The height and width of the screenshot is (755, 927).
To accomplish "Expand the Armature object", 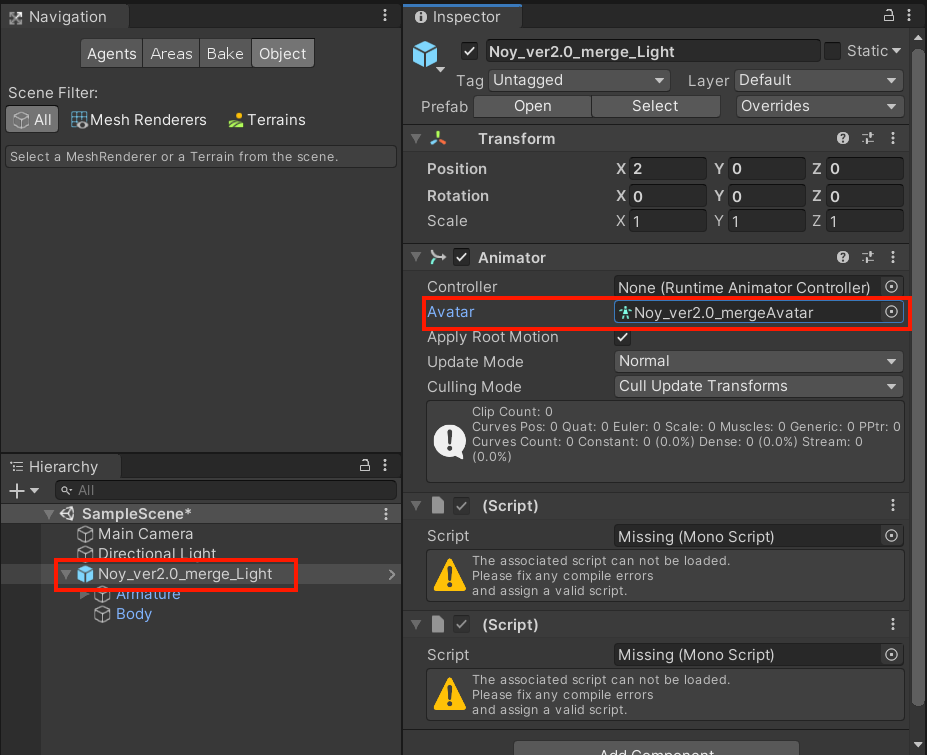I will [85, 594].
